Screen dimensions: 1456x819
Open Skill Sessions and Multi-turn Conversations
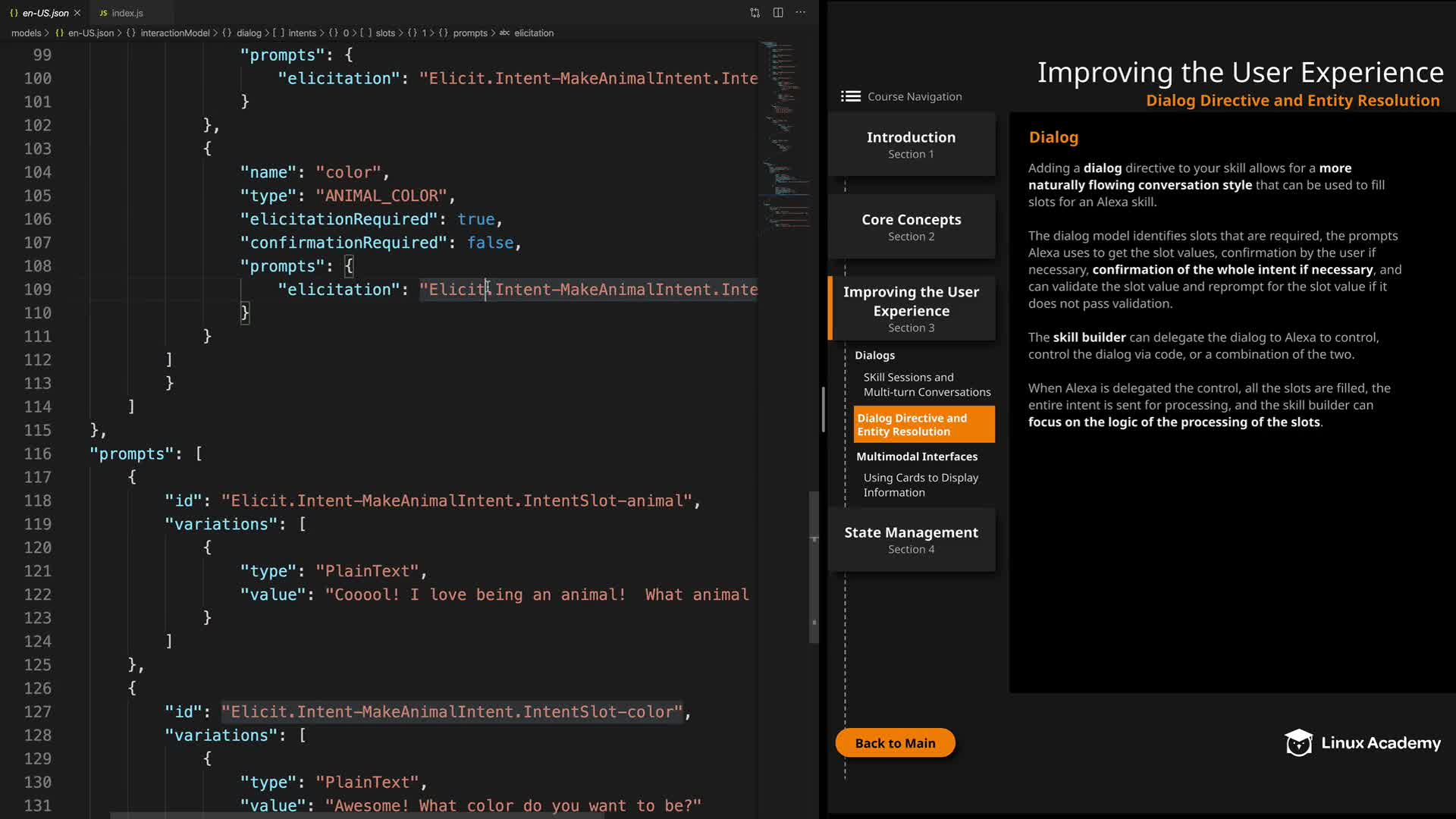click(926, 384)
